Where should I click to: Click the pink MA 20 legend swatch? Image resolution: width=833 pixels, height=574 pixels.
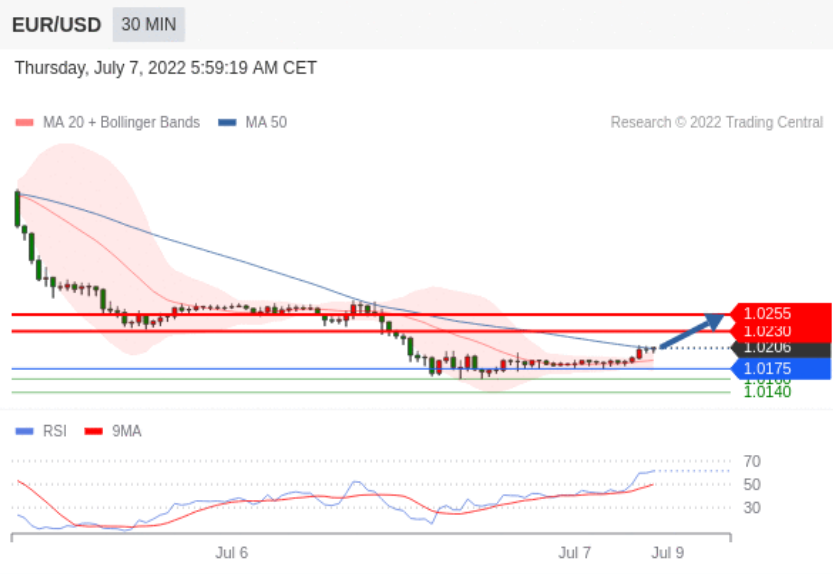pos(24,123)
